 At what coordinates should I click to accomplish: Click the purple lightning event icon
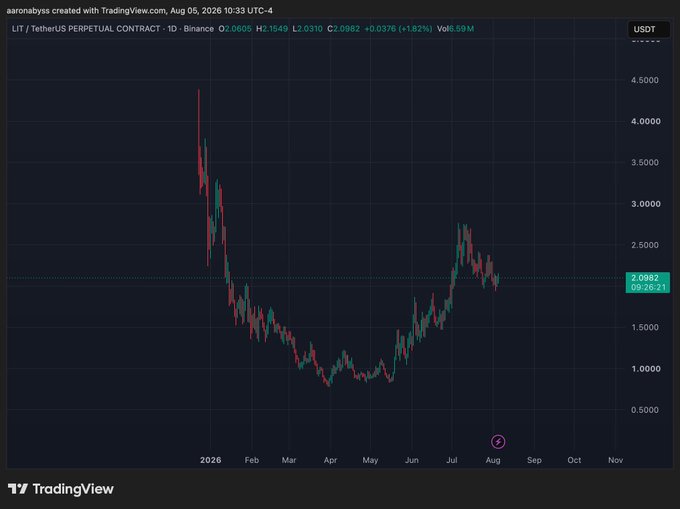click(498, 442)
